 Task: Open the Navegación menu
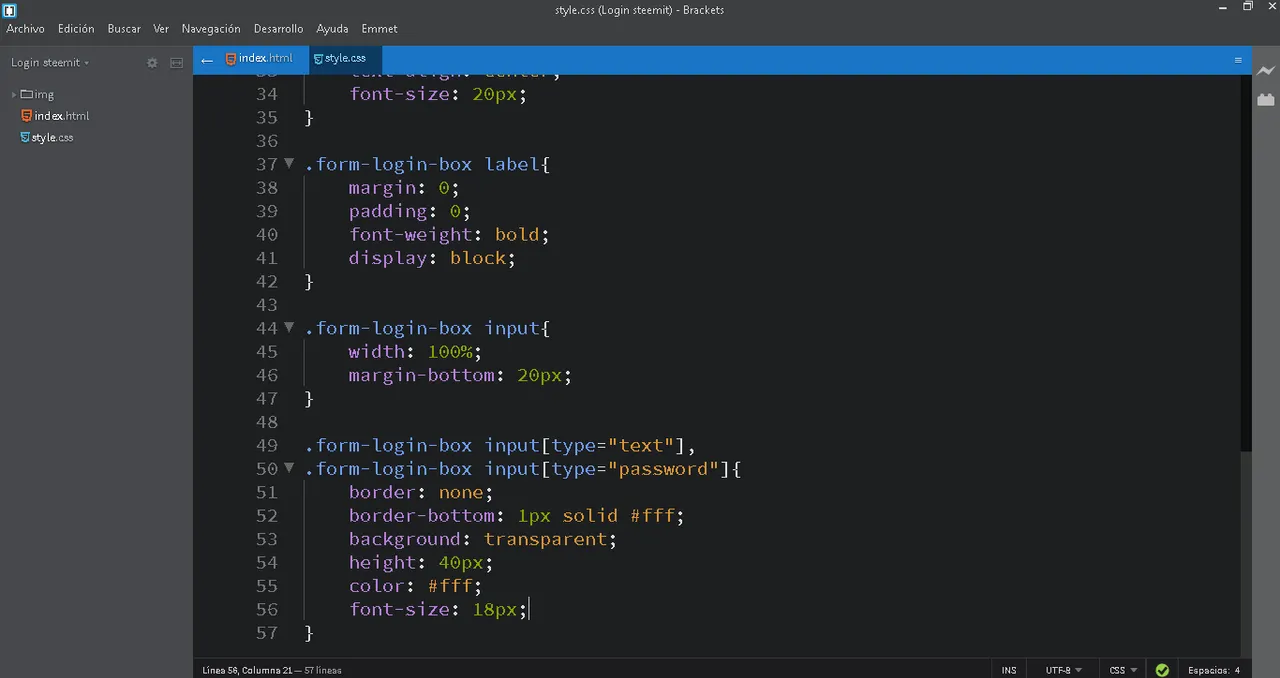pos(211,29)
